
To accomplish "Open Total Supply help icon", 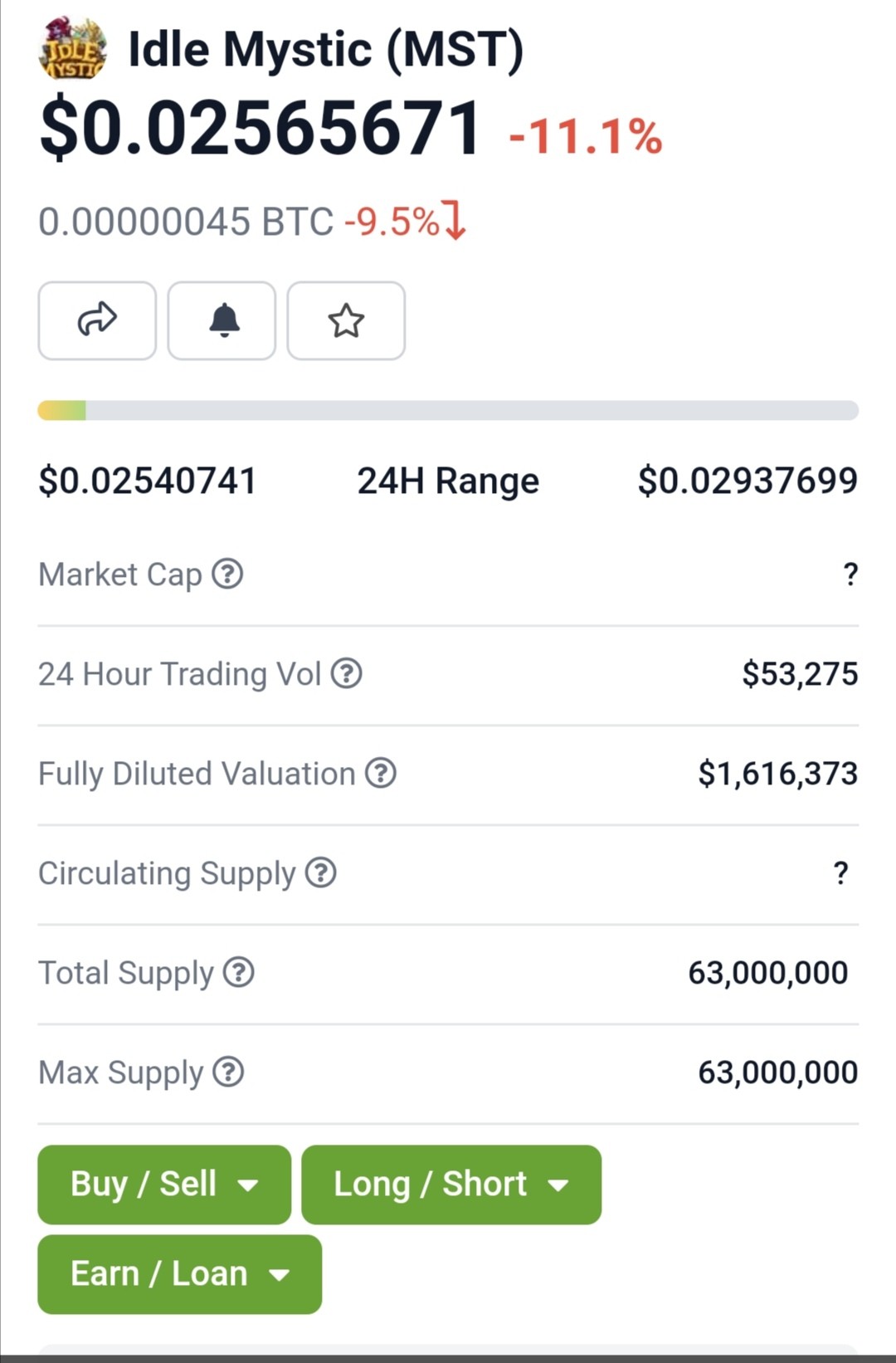I will (239, 972).
